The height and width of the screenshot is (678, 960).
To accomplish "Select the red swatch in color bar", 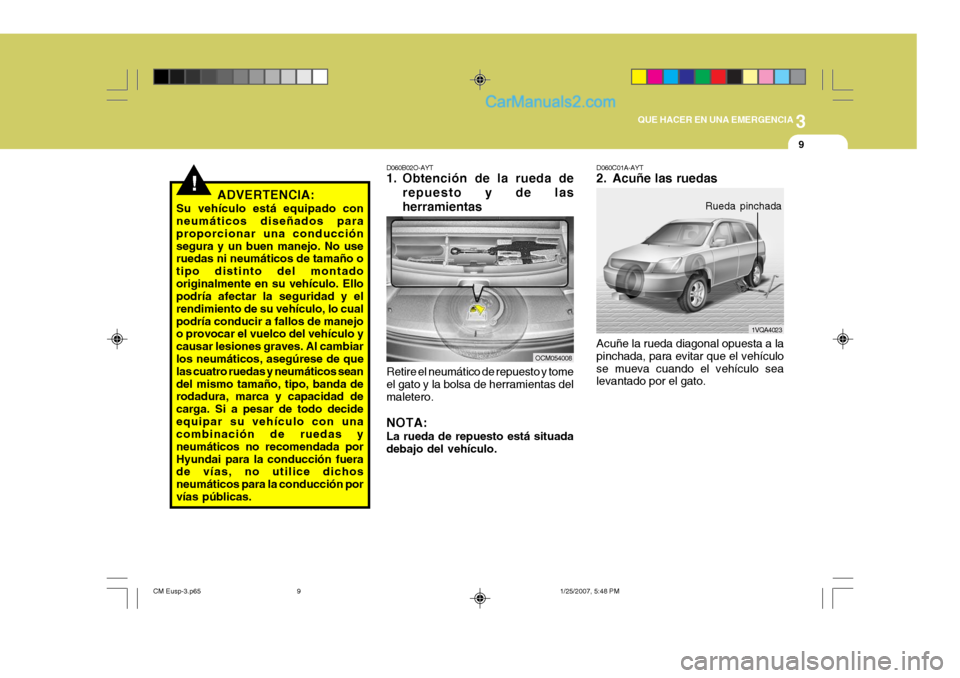I will pos(718,77).
